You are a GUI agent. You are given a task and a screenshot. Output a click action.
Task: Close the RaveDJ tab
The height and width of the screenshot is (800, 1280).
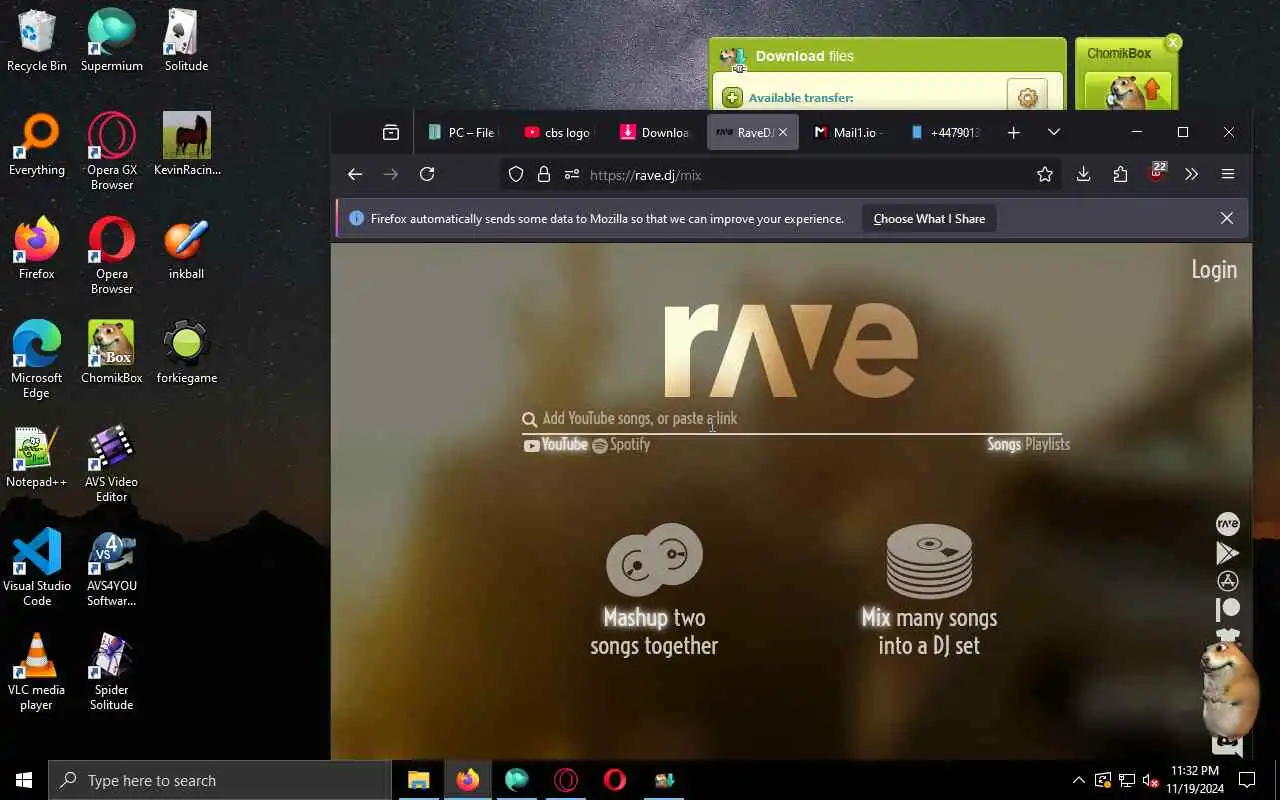pos(783,132)
